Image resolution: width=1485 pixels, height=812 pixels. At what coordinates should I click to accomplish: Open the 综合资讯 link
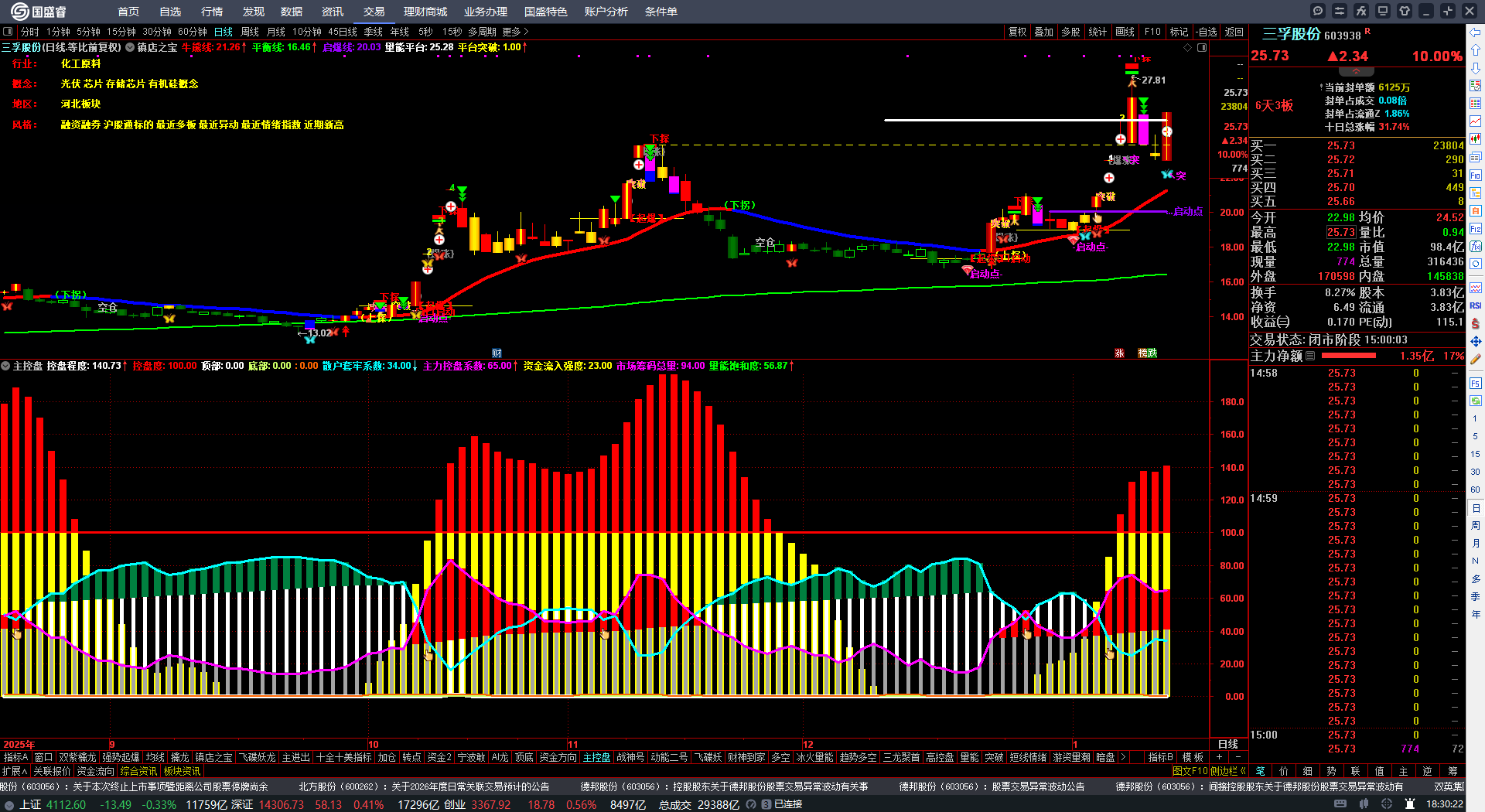(x=139, y=771)
